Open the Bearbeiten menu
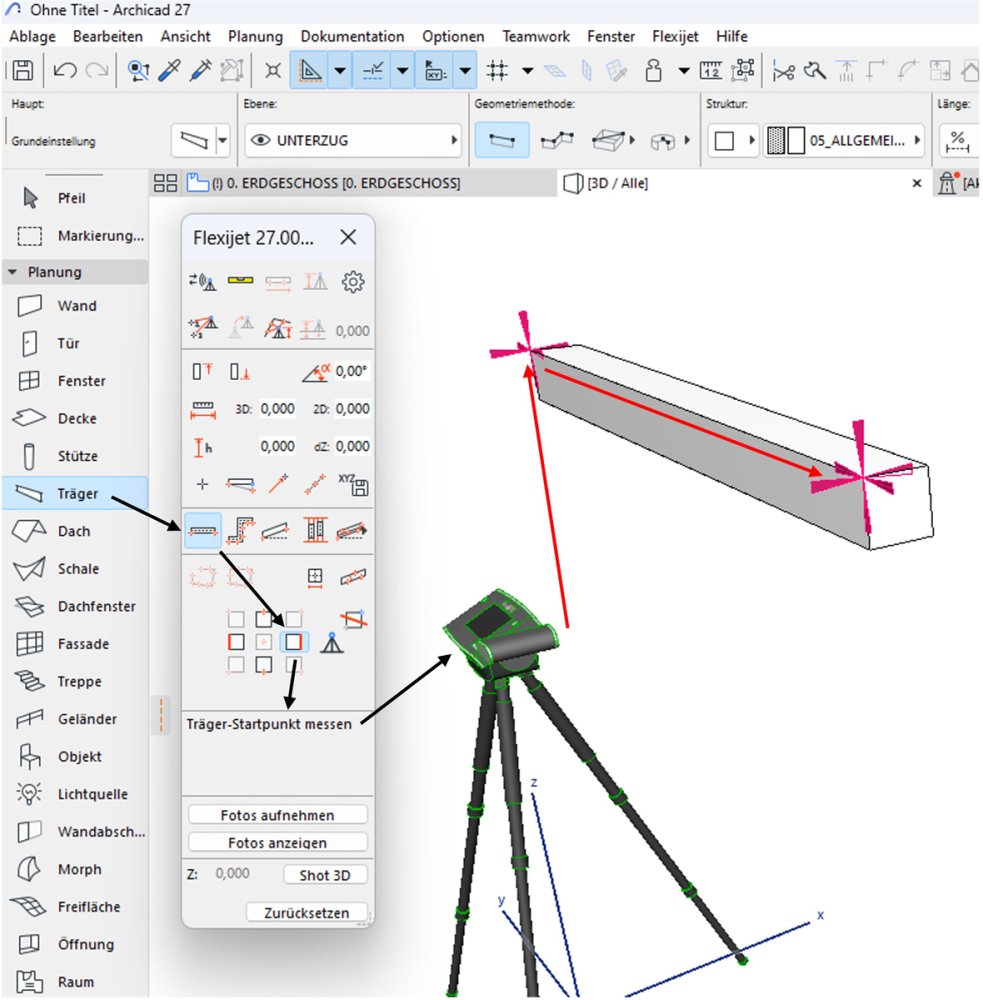Image resolution: width=983 pixels, height=1000 pixels. [x=108, y=36]
